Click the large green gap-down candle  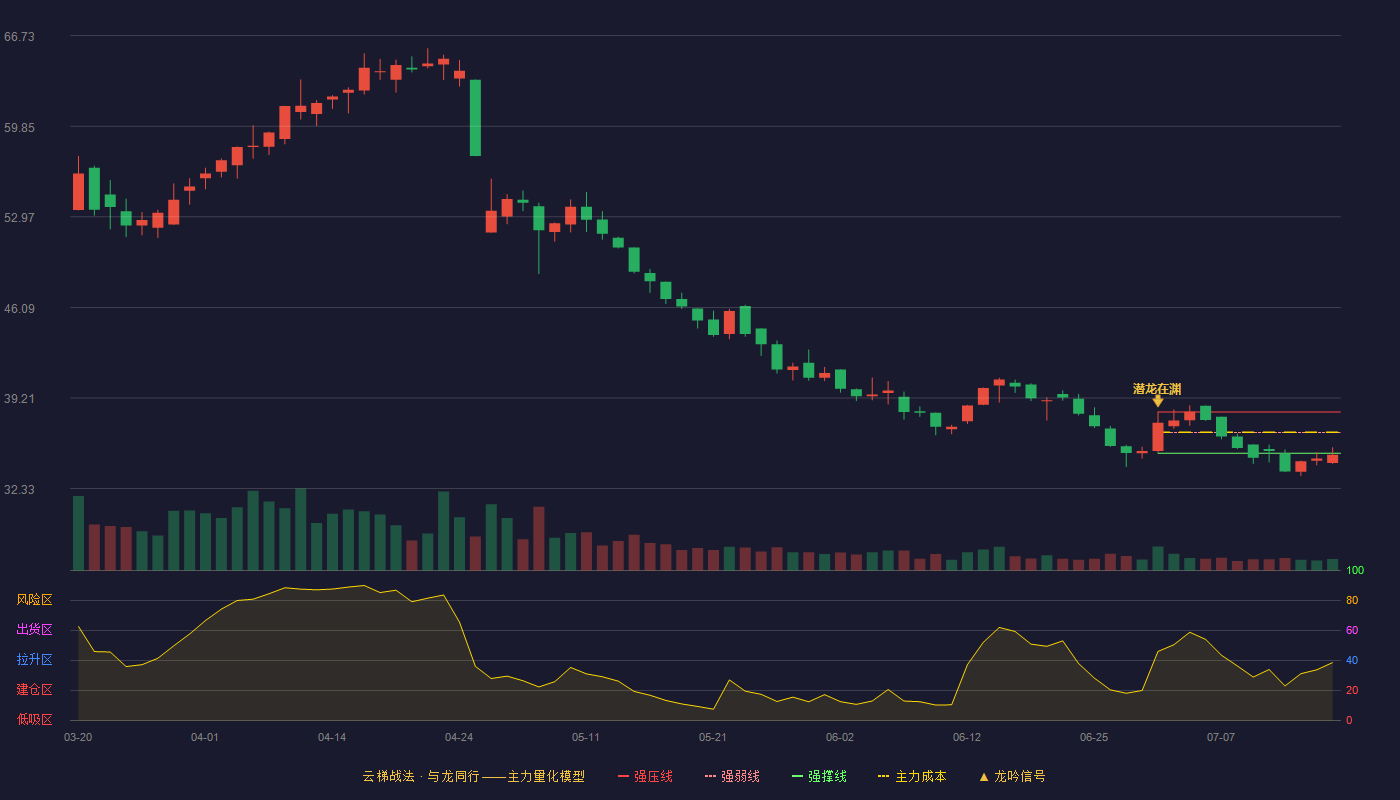(475, 118)
